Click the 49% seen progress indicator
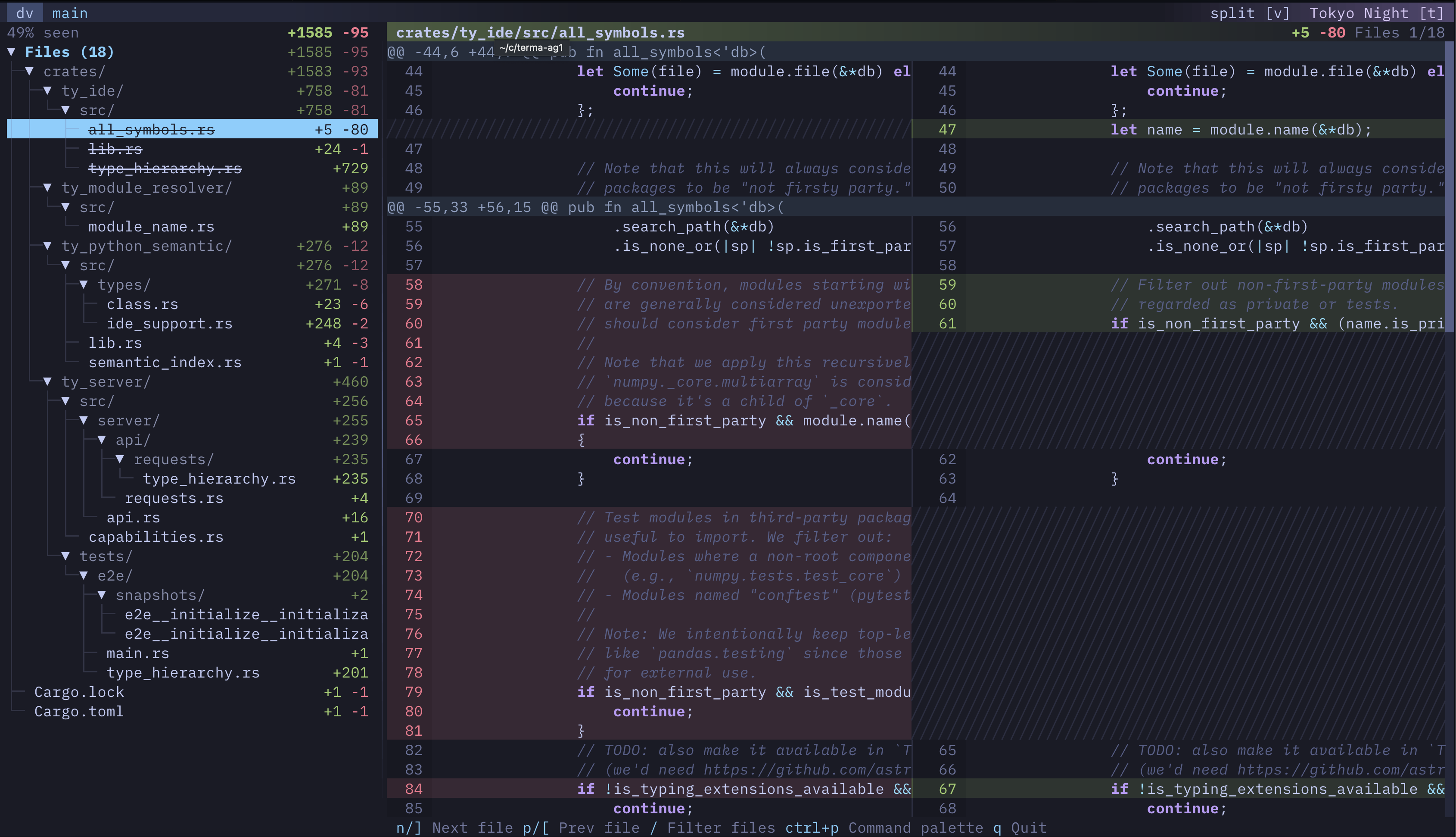 click(43, 32)
